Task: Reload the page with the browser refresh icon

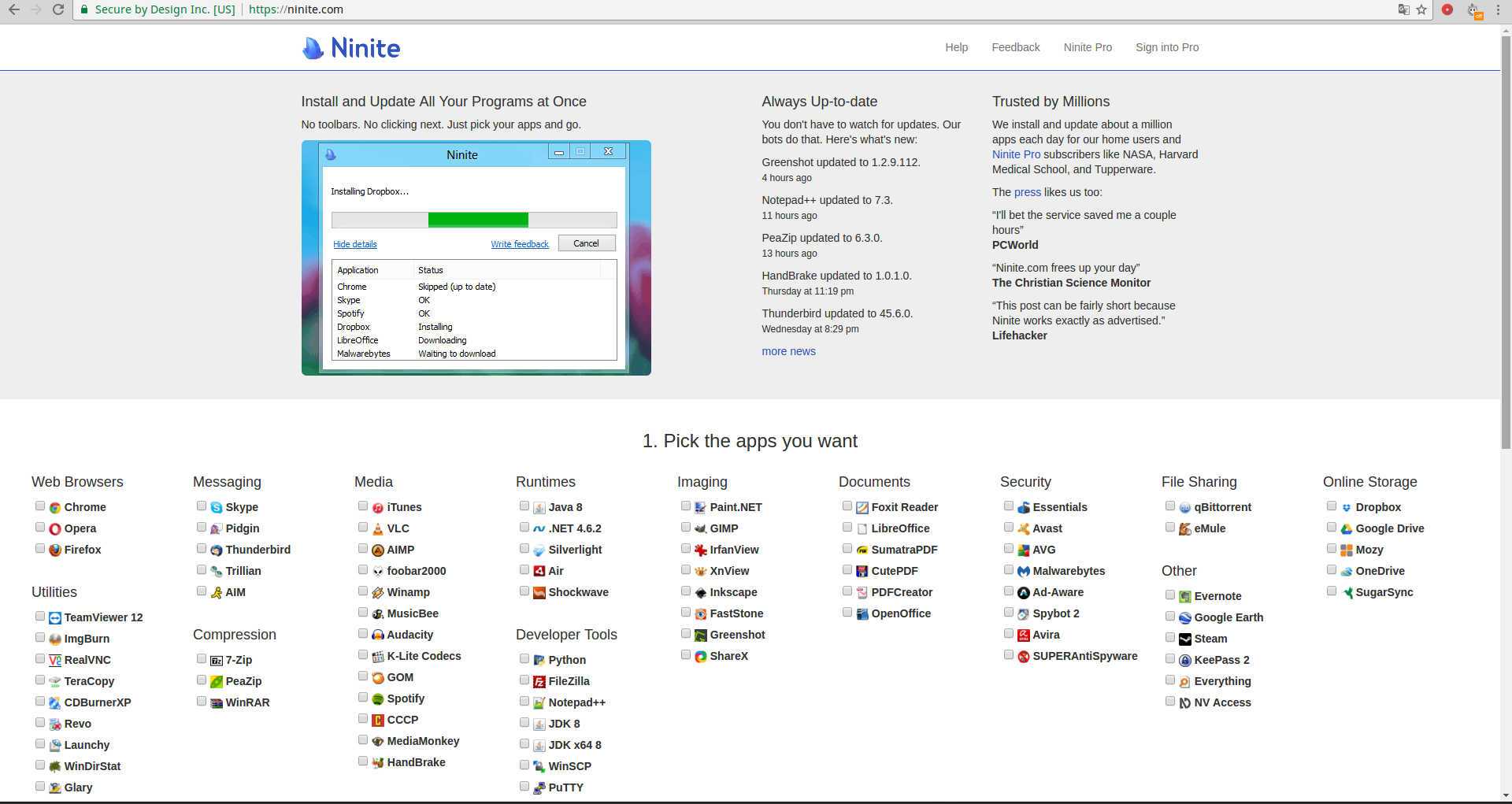Action: pos(58,9)
